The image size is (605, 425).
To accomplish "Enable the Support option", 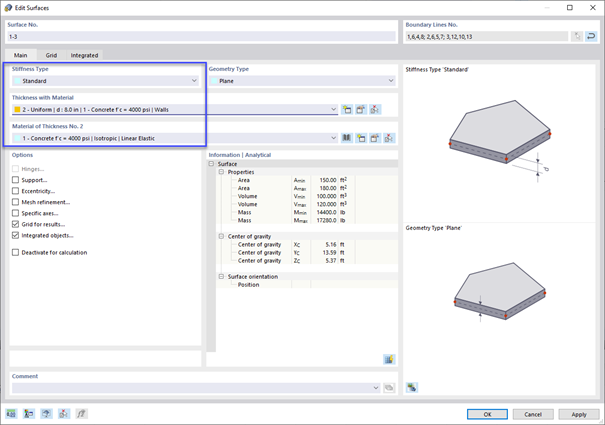I will 15,180.
